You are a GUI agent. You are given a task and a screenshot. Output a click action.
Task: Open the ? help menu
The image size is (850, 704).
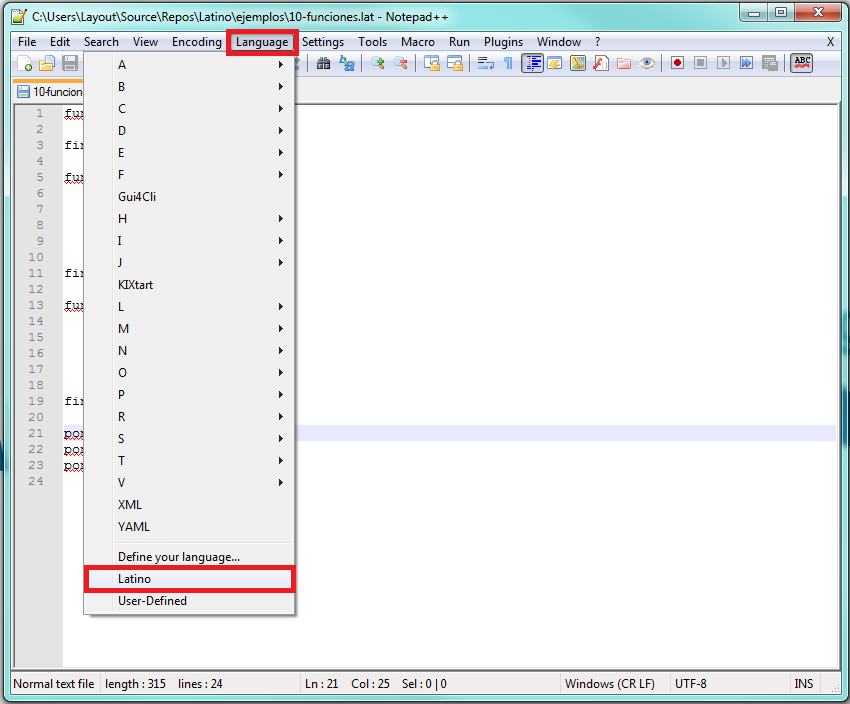pyautogui.click(x=597, y=42)
